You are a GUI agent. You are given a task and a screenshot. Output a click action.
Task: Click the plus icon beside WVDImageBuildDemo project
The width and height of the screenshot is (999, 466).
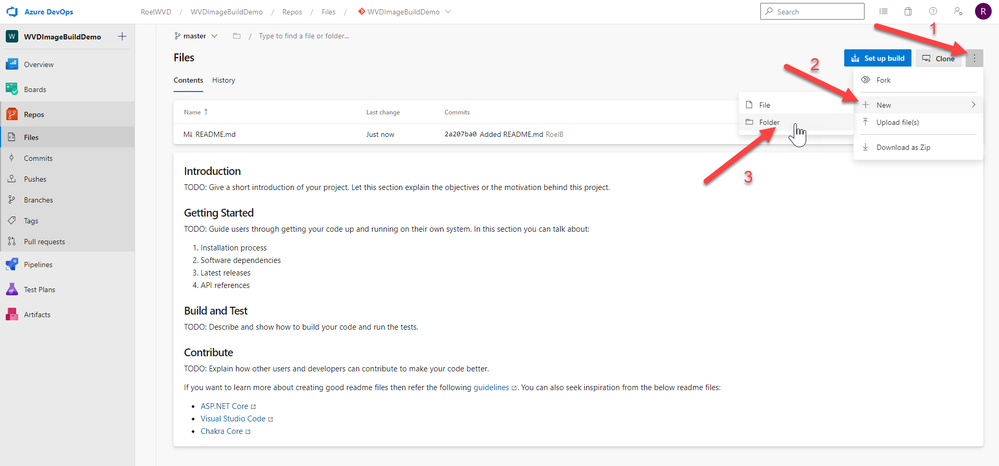pyautogui.click(x=122, y=37)
